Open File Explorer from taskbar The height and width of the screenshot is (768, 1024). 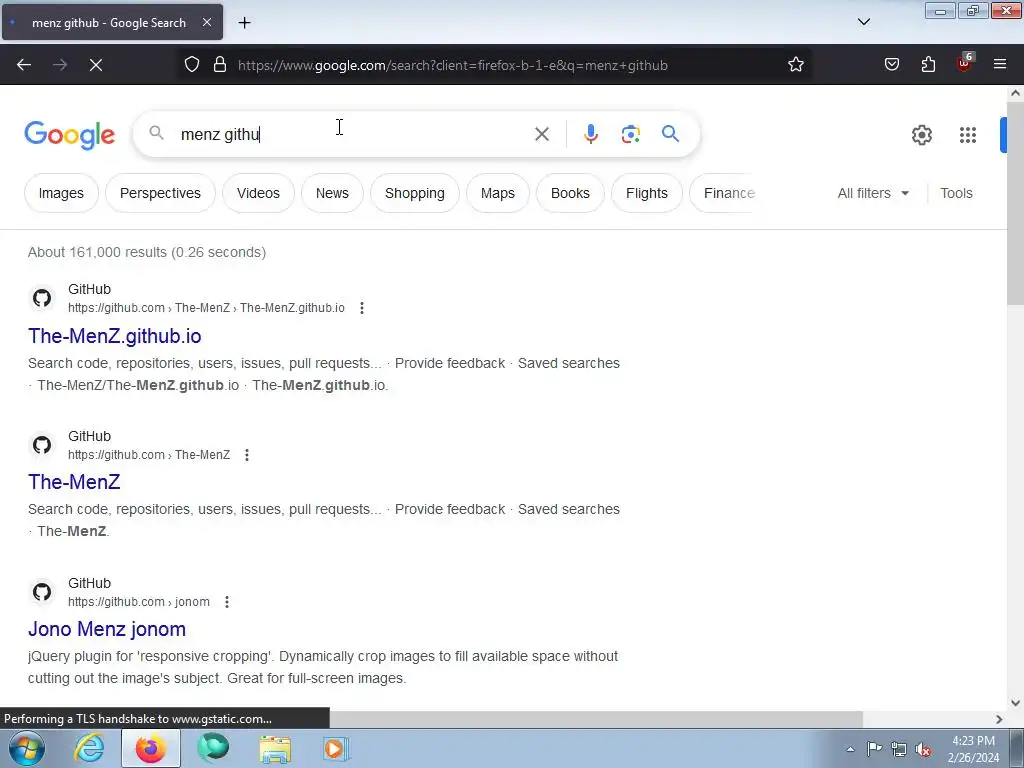(275, 748)
